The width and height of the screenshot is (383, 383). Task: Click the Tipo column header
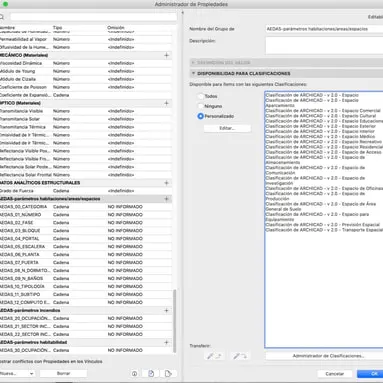pos(57,28)
